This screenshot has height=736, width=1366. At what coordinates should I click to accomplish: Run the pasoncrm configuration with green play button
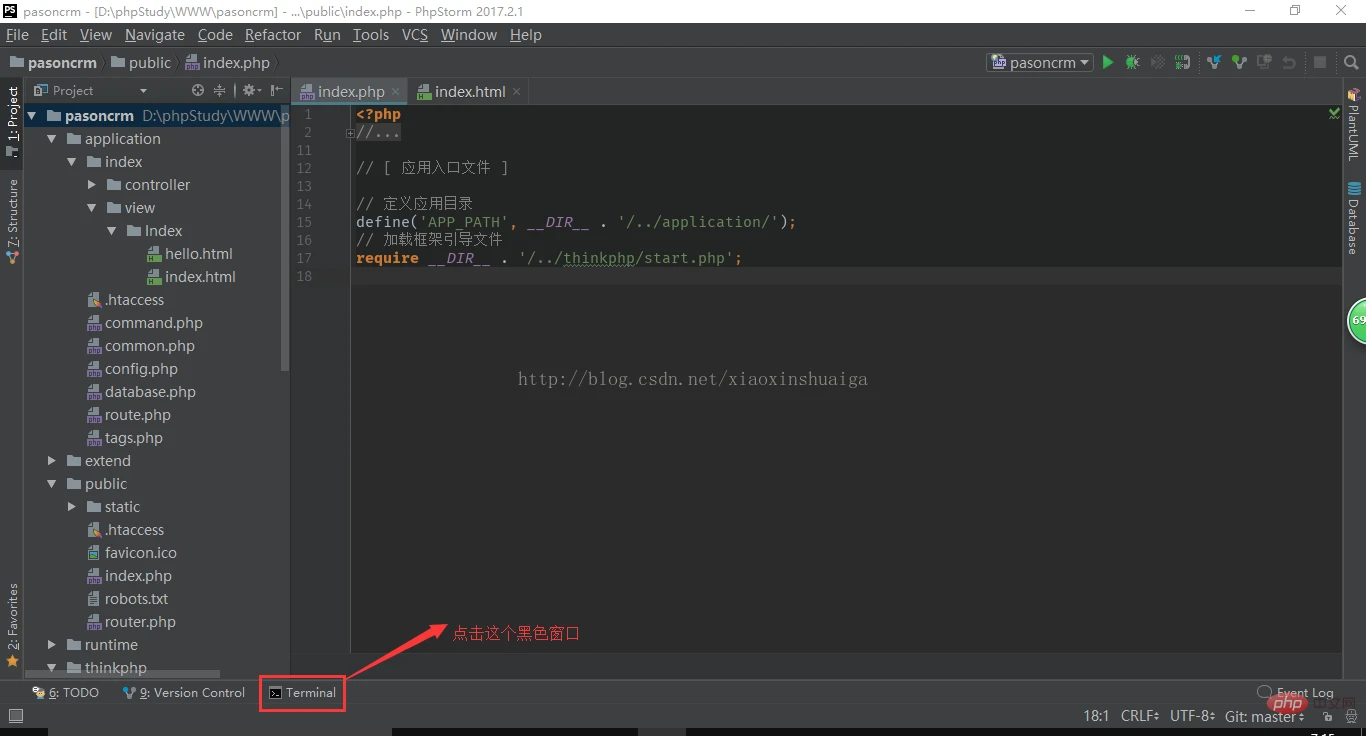1108,62
